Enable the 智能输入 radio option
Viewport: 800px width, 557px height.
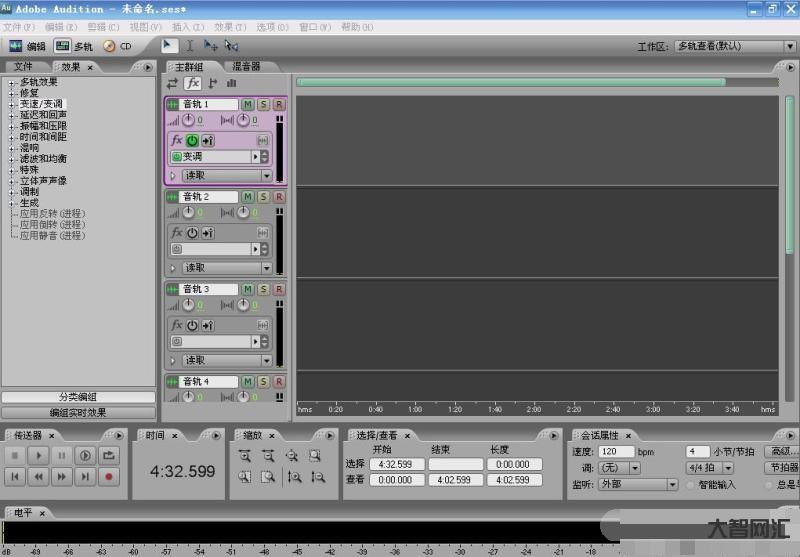click(690, 485)
